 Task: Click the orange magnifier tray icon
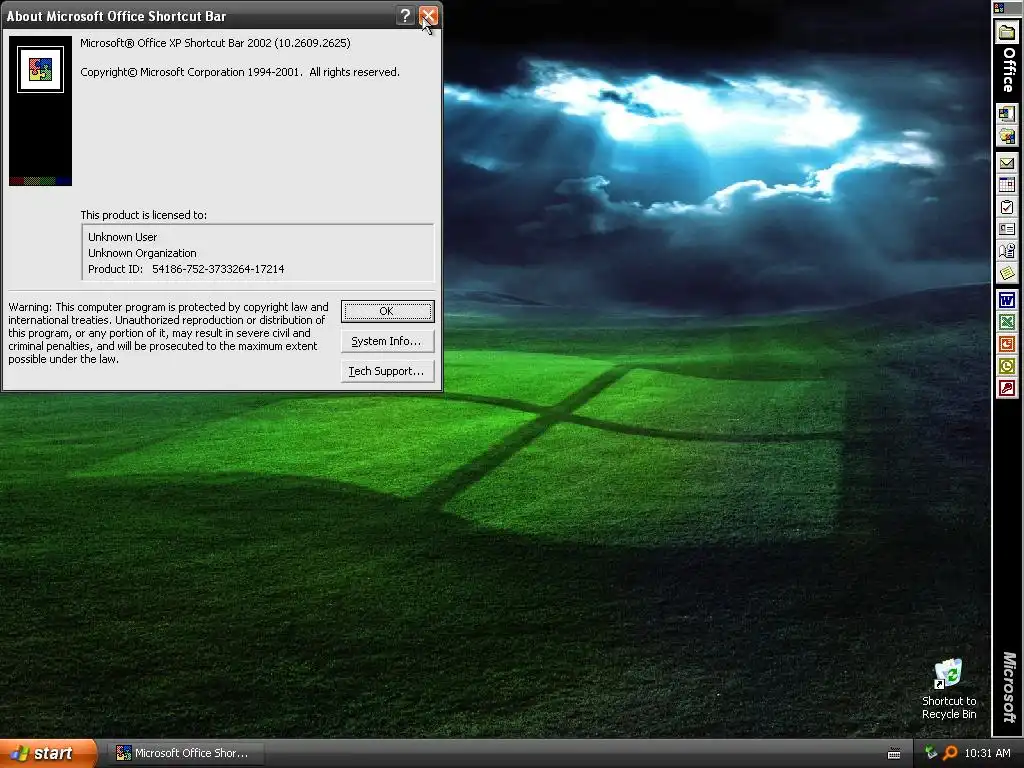[x=950, y=753]
